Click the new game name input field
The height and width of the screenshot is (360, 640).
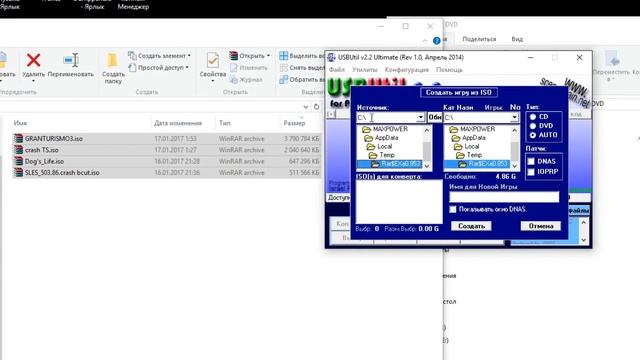(504, 197)
